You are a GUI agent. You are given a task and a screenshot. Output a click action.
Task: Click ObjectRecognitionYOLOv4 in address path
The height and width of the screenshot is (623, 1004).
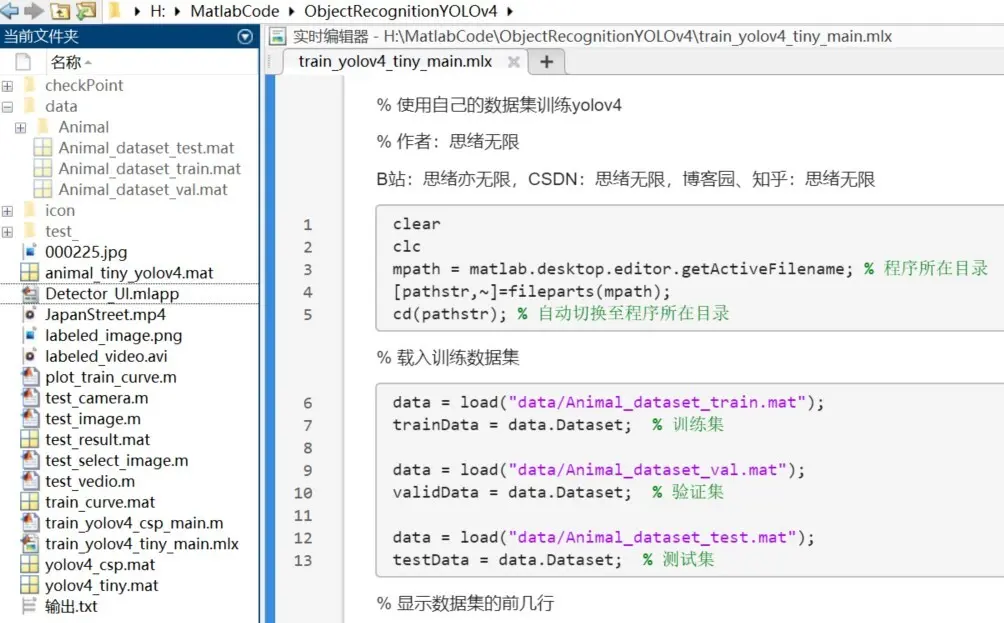[400, 11]
